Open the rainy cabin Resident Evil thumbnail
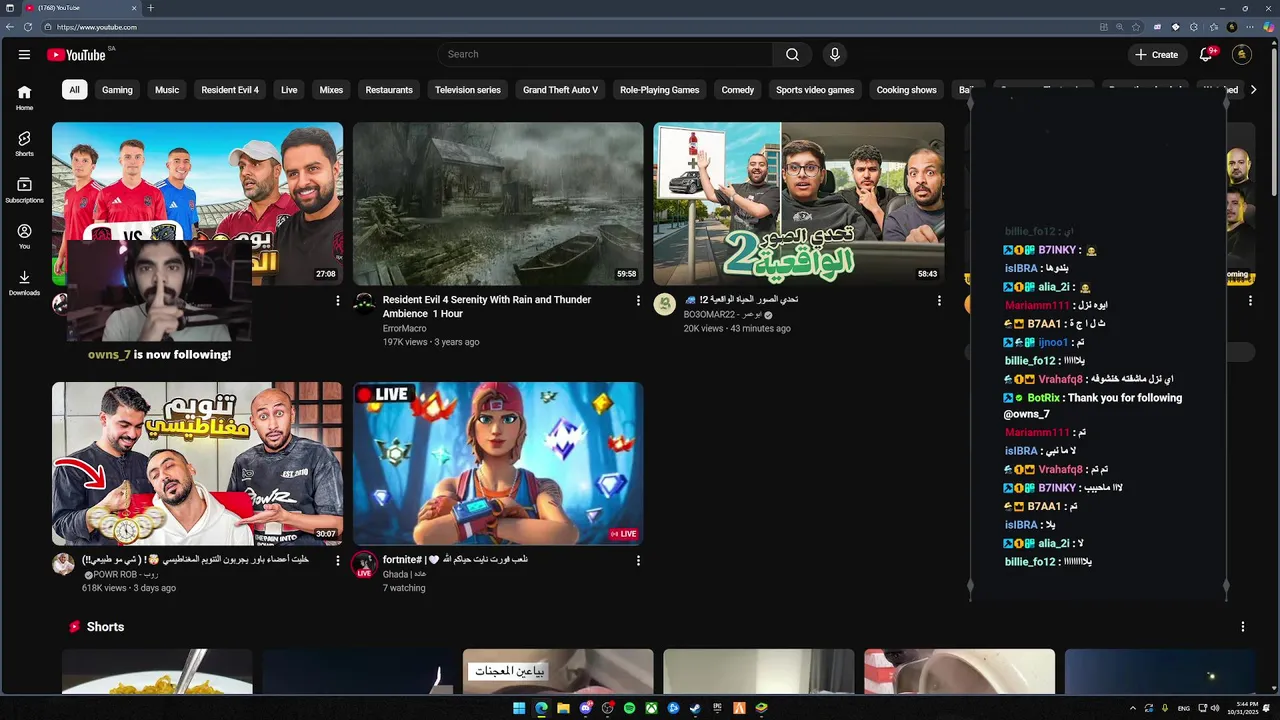Viewport: 1280px width, 720px height. click(498, 204)
